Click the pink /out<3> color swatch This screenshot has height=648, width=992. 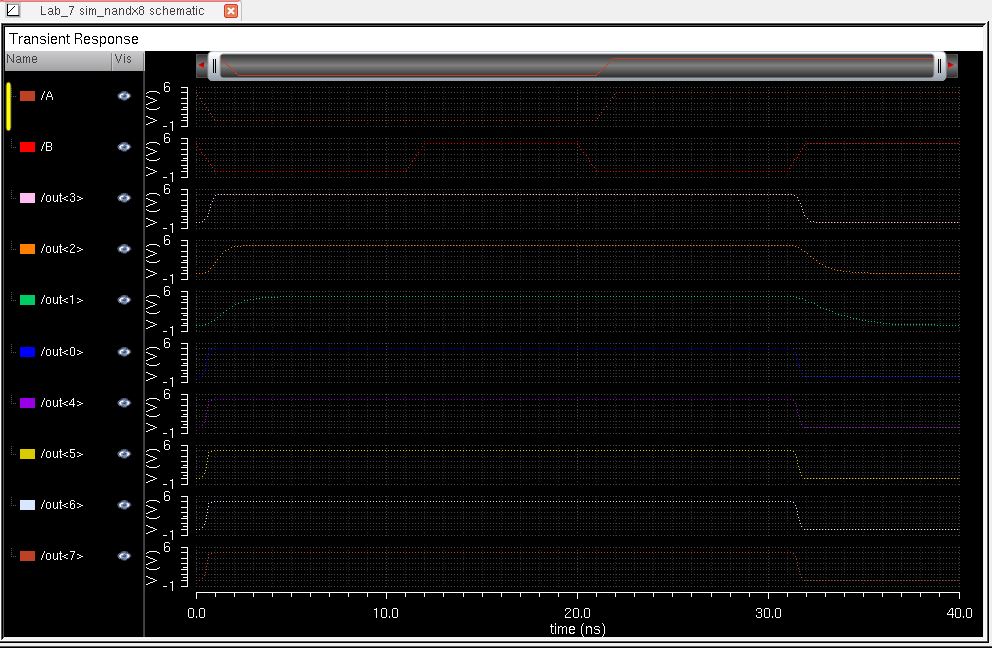27,198
